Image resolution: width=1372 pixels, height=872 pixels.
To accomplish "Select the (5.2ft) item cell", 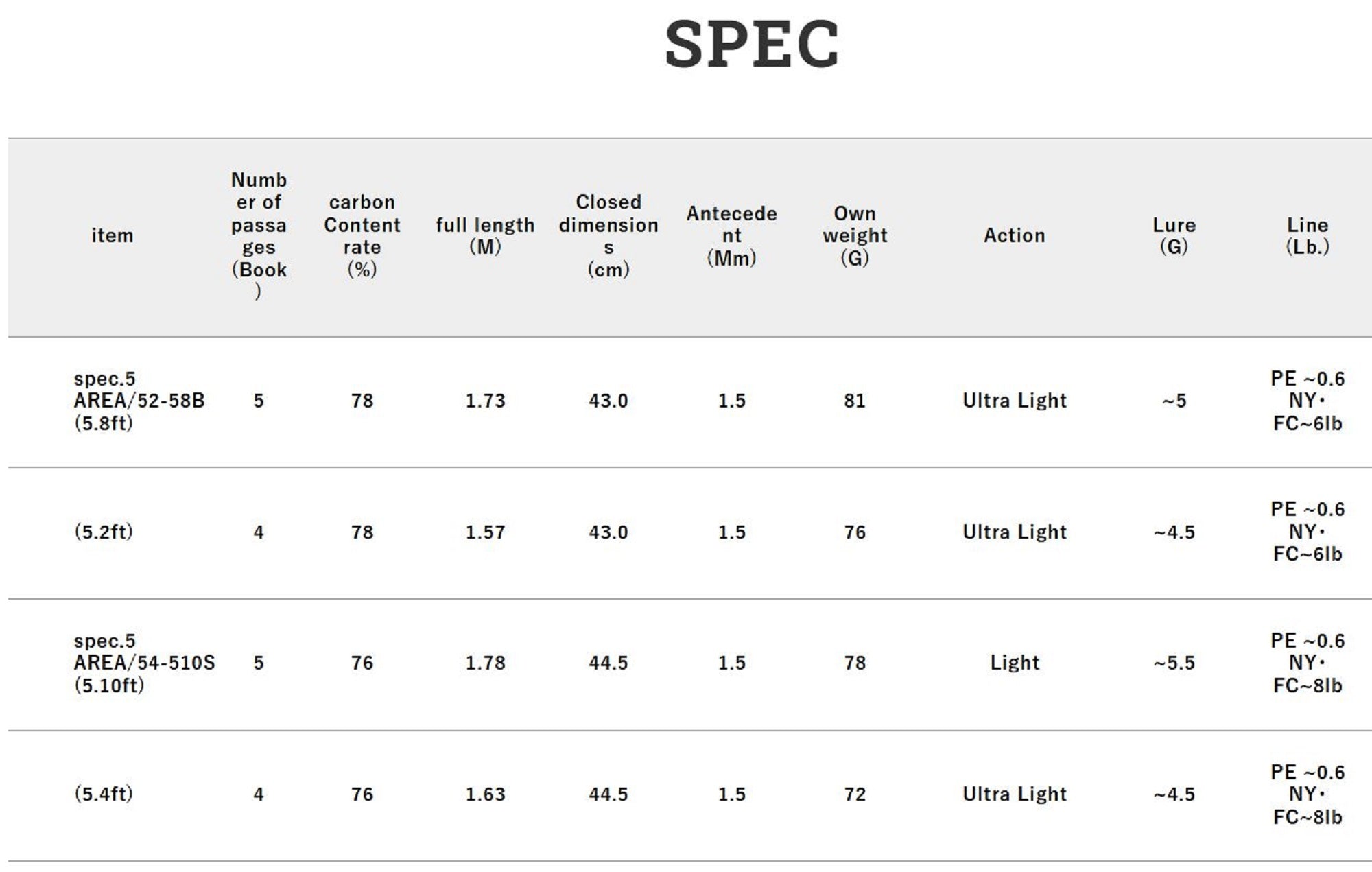I will (104, 532).
